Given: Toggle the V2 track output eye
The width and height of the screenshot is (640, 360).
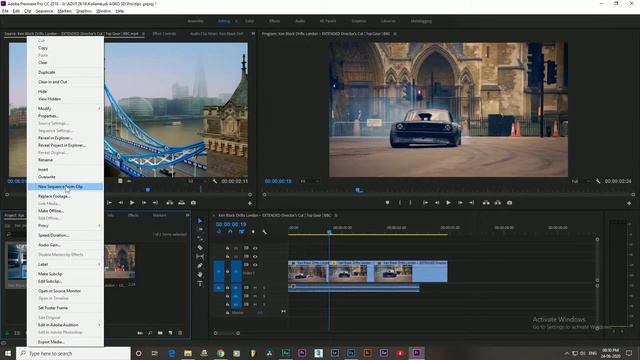Looking at the screenshot, I should 255,257.
